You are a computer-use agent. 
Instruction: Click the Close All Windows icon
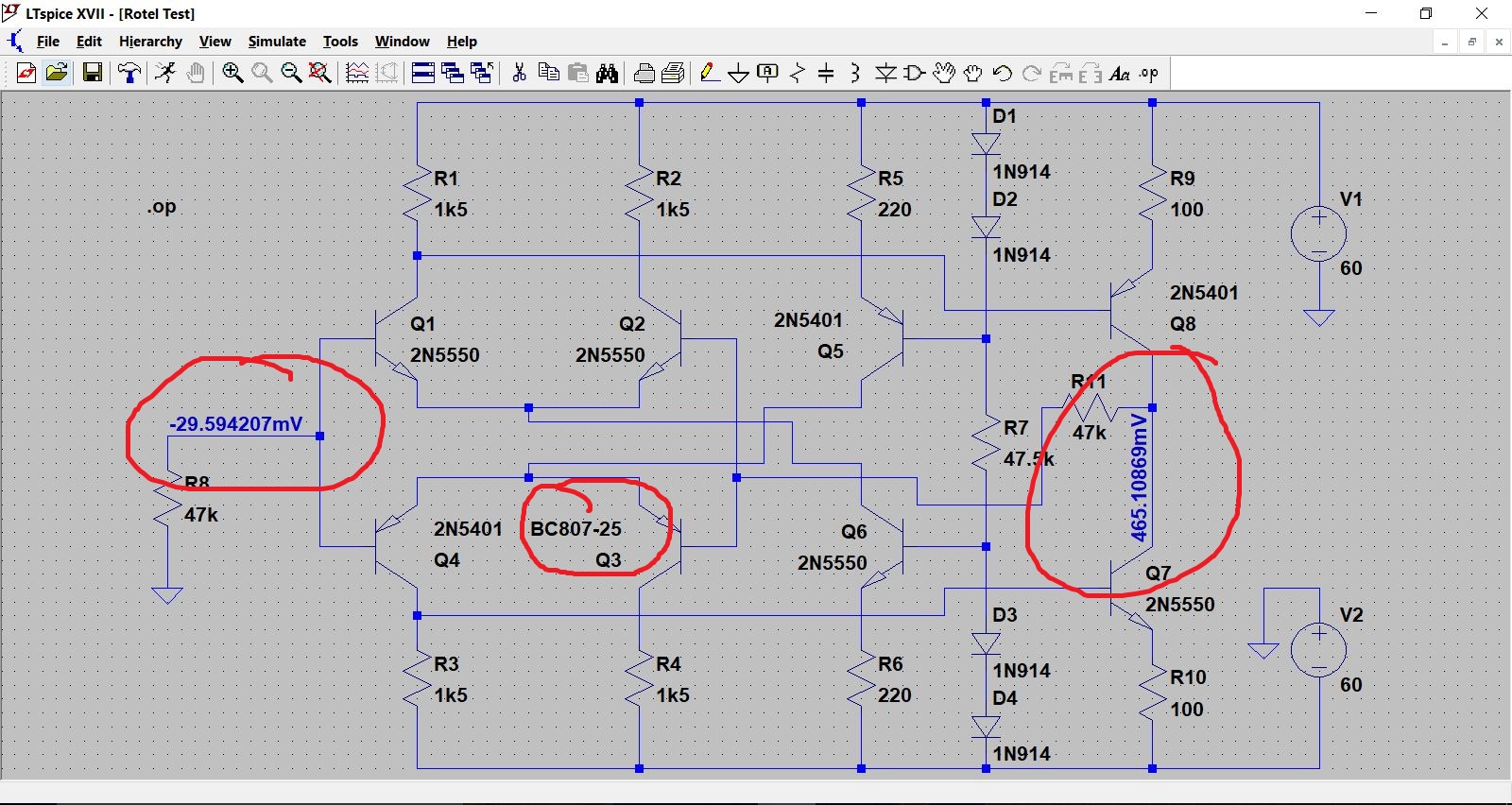click(x=482, y=73)
